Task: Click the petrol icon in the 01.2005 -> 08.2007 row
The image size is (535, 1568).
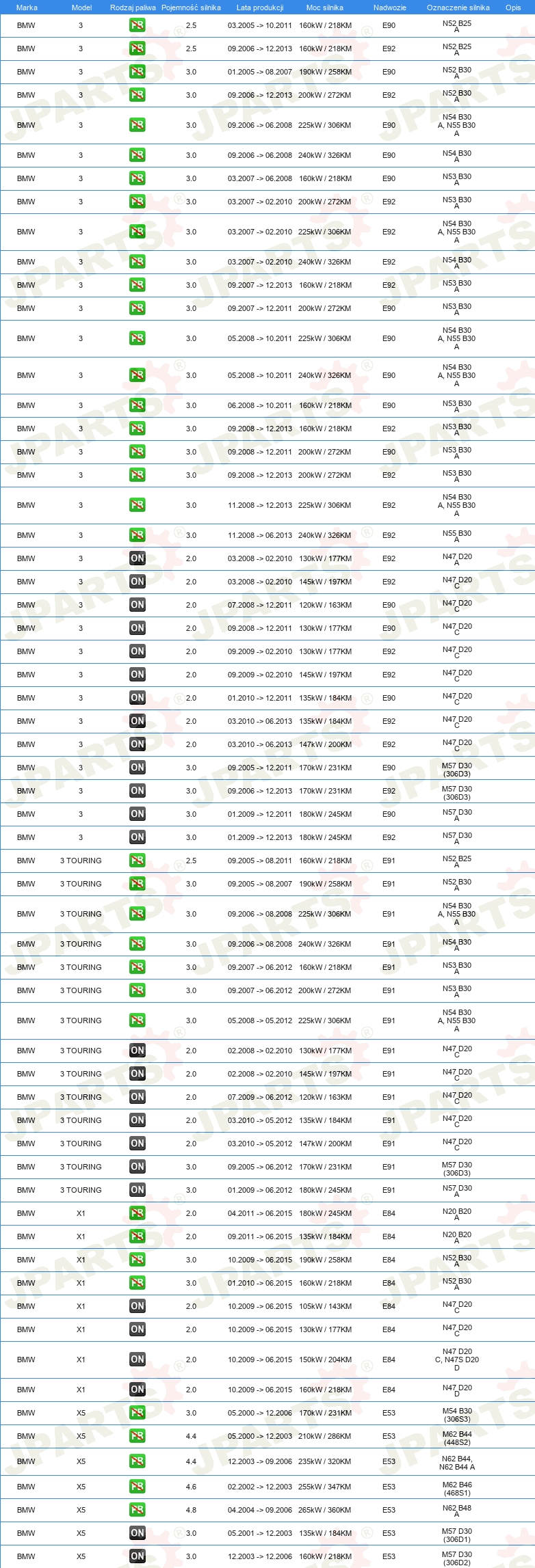Action: click(x=137, y=72)
